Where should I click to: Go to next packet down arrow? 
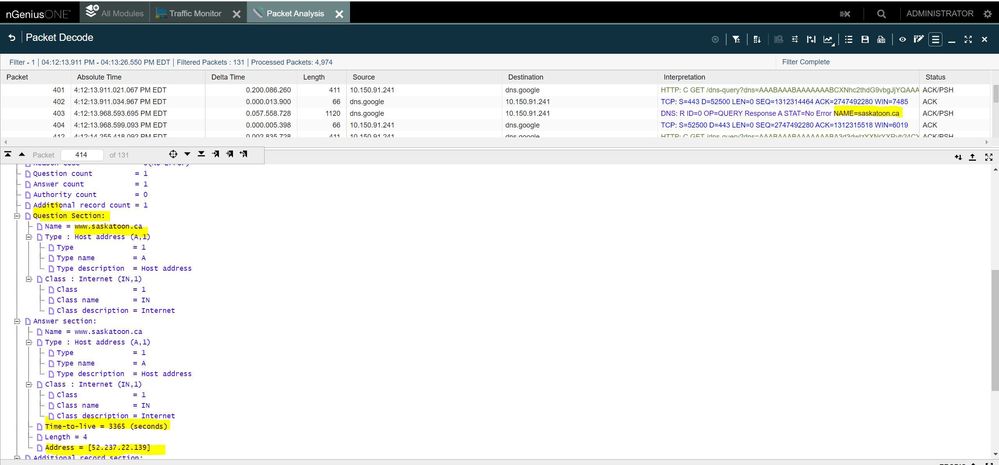pos(187,154)
